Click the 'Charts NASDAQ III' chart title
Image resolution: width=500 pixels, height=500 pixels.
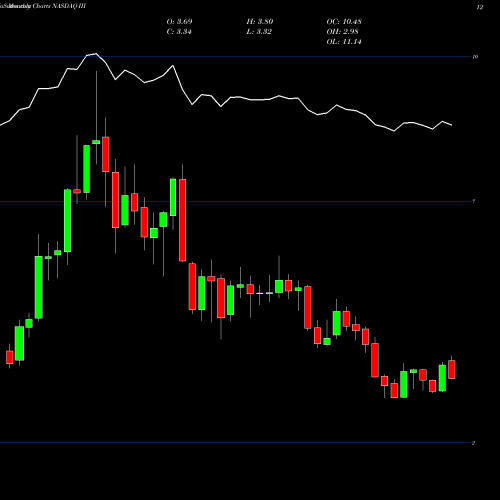[59, 6]
